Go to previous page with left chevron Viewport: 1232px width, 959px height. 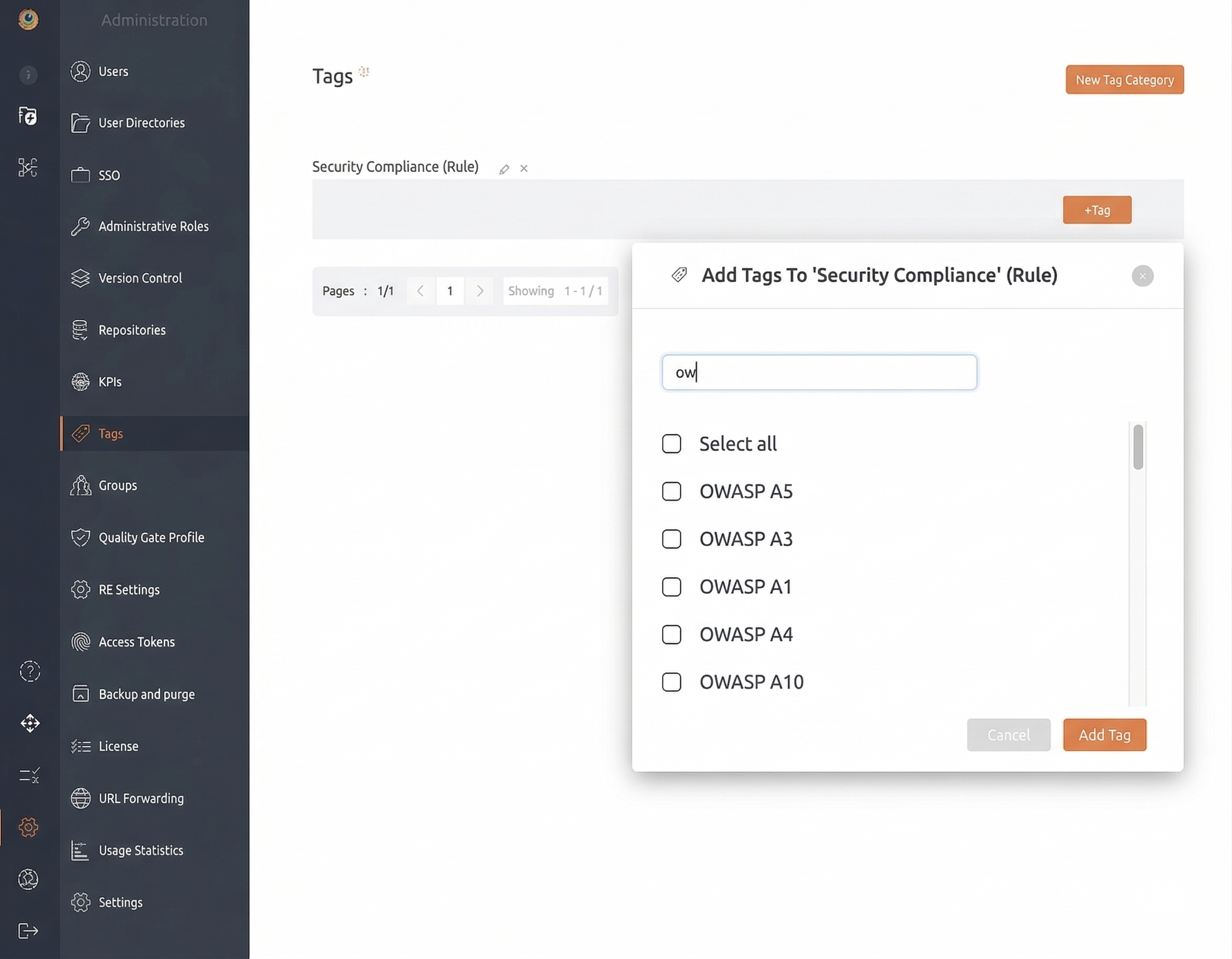pos(420,291)
